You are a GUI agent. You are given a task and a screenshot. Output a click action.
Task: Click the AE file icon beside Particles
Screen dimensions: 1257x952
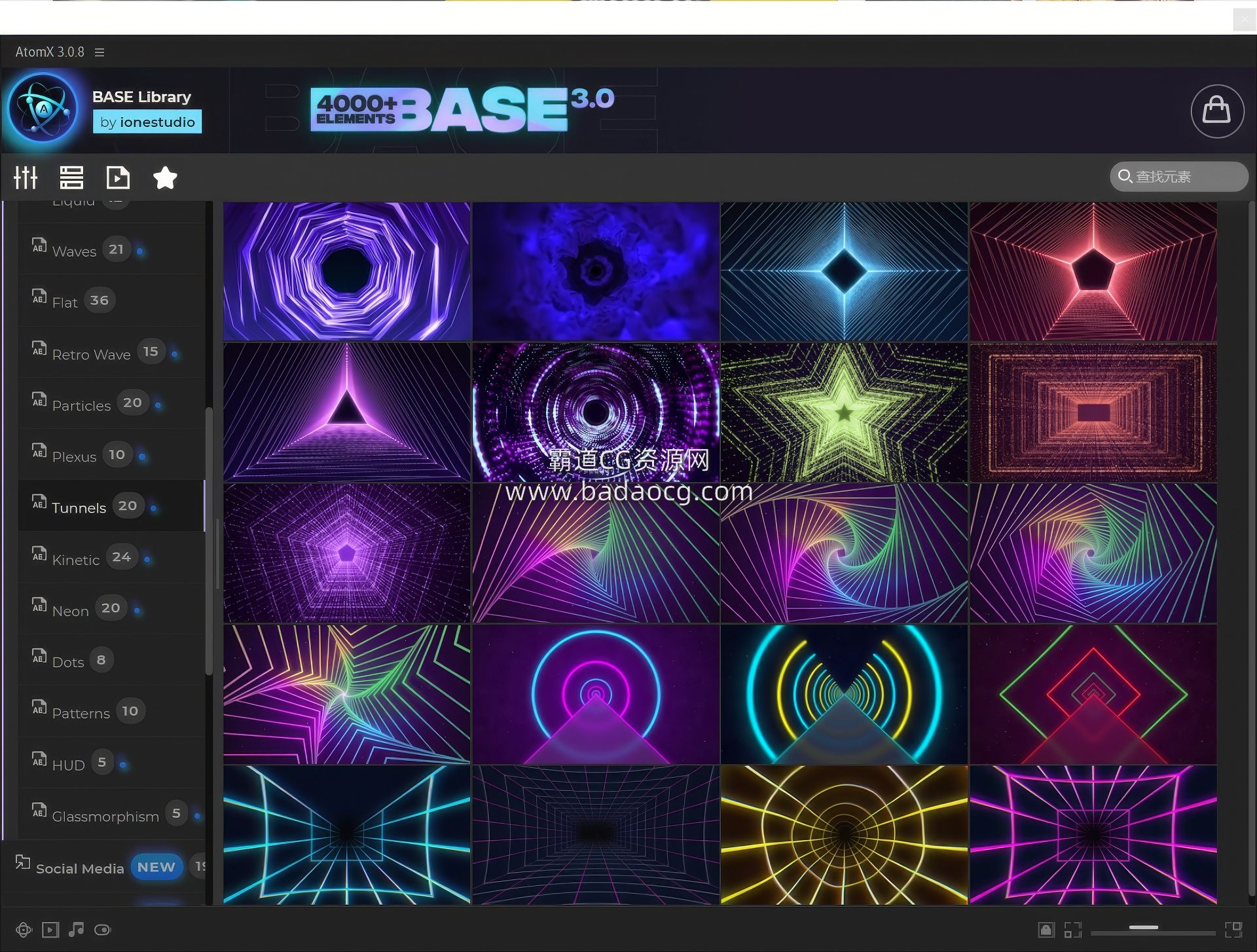coord(39,399)
